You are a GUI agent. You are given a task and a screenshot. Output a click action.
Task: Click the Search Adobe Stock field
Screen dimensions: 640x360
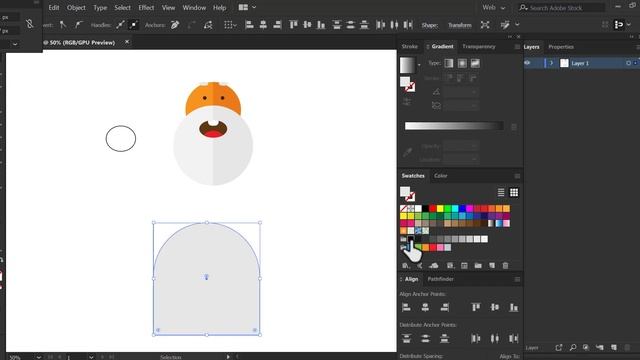[561, 7]
